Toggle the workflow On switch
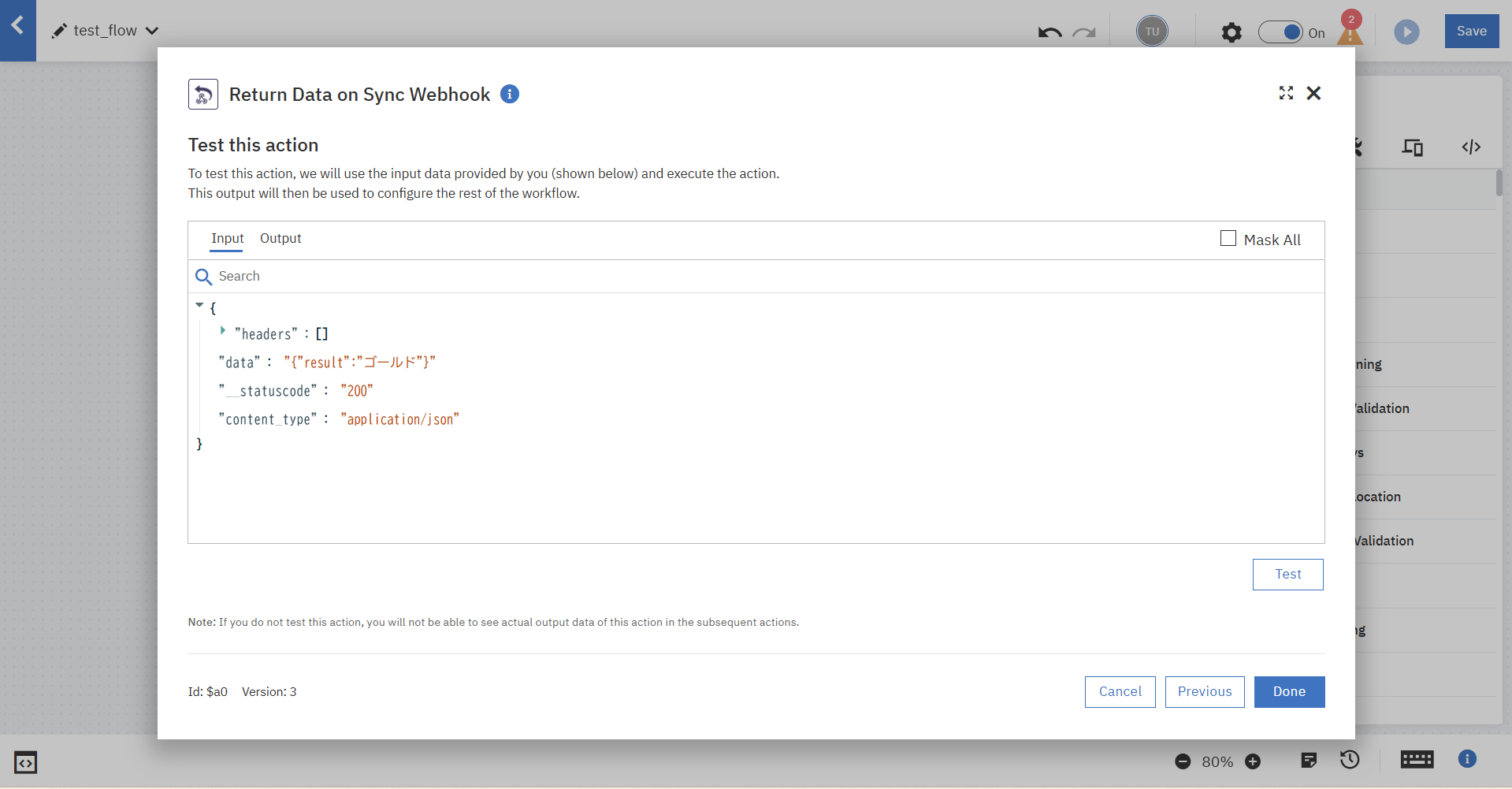The height and width of the screenshot is (789, 1512). pos(1280,32)
